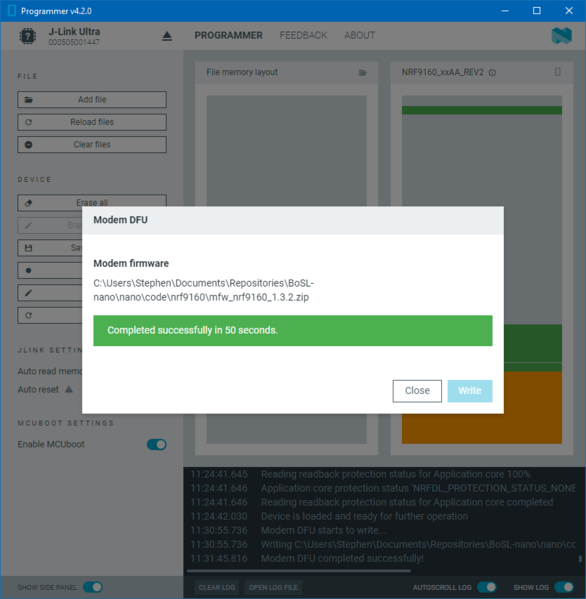Click the Reload files button
This screenshot has width=586, height=599.
[92, 122]
